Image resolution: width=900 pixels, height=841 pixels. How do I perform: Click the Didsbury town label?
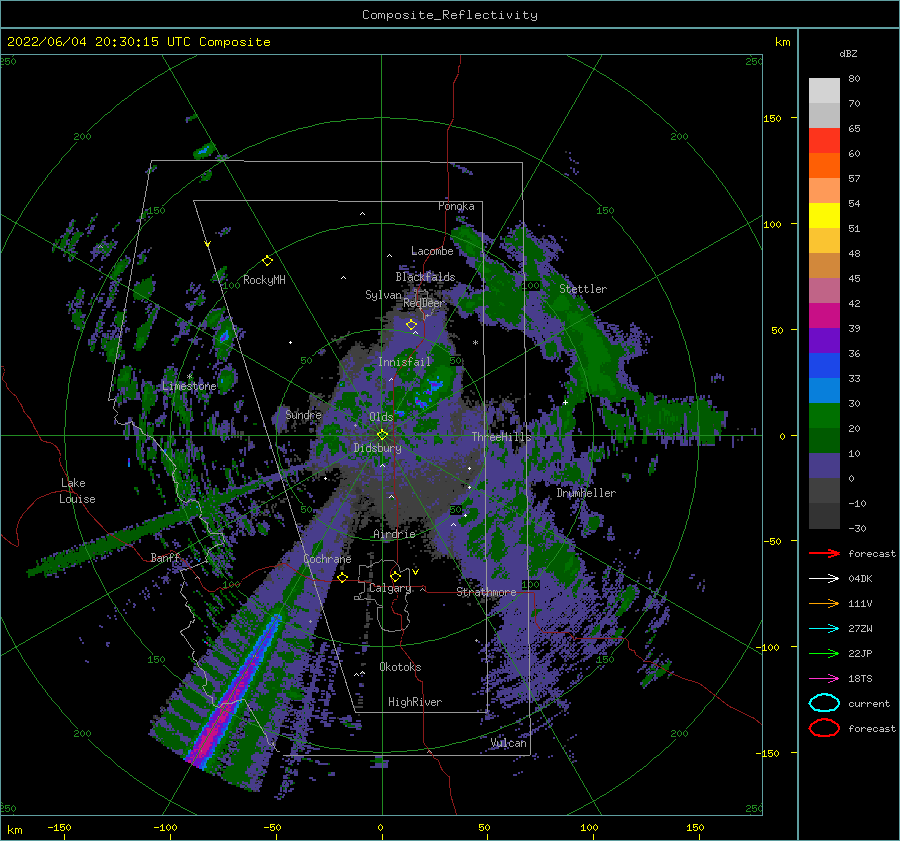pos(378,448)
